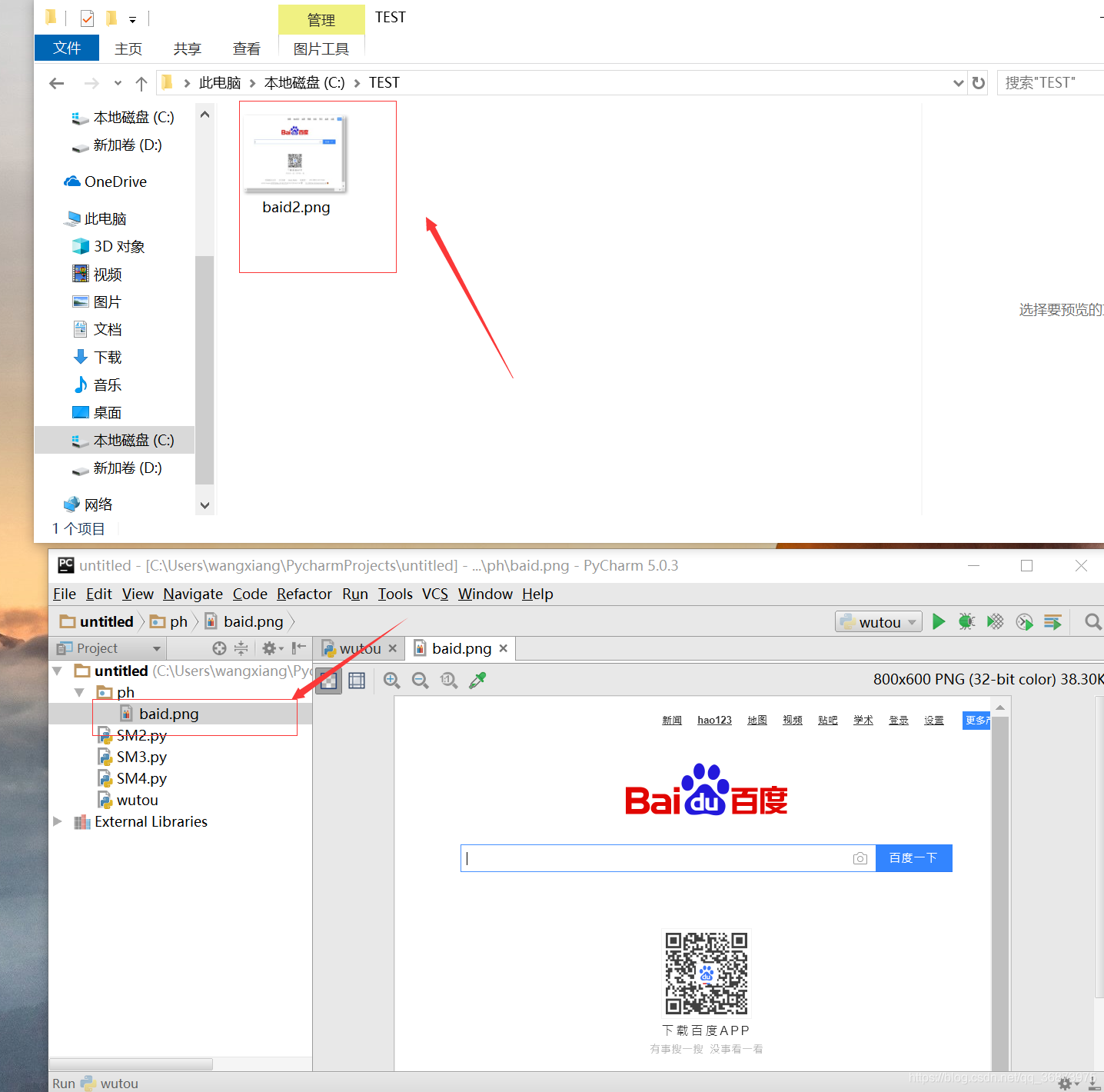
Task: Uncheck the item checkbox in Explorer quick access toolbar
Action: coord(86,17)
